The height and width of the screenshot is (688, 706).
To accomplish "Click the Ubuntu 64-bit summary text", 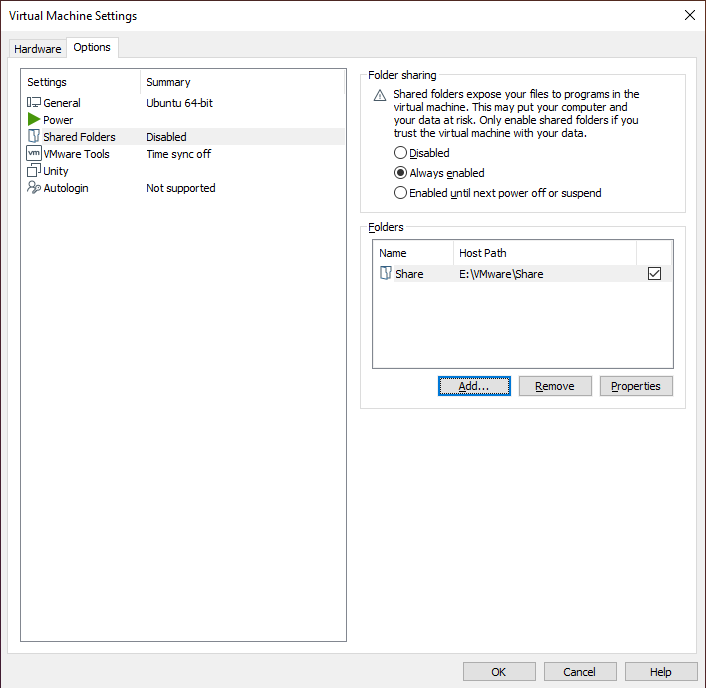I will pyautogui.click(x=179, y=103).
